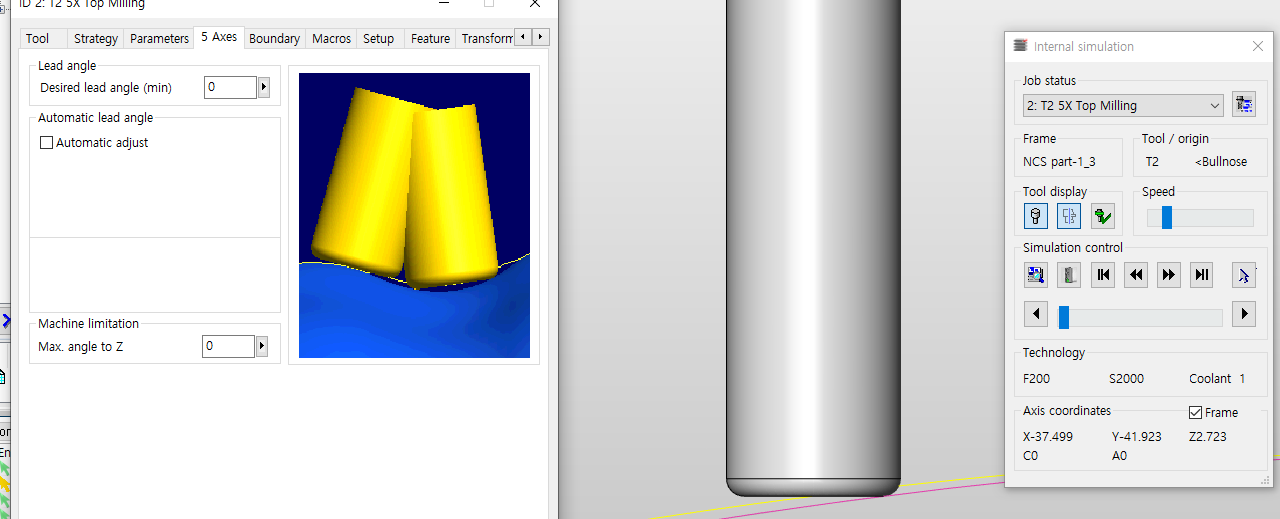Toggle solid tool display icon
1280x519 pixels.
(x=1036, y=215)
